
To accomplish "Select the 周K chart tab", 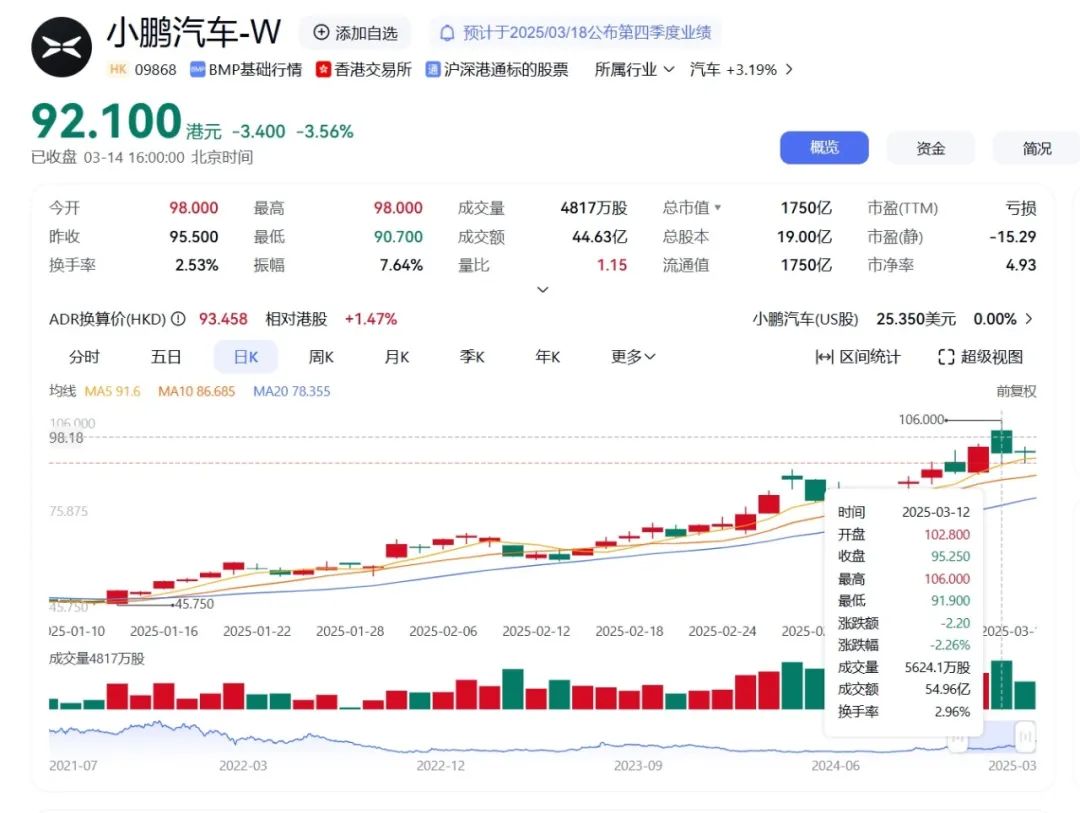I will click(x=321, y=357).
